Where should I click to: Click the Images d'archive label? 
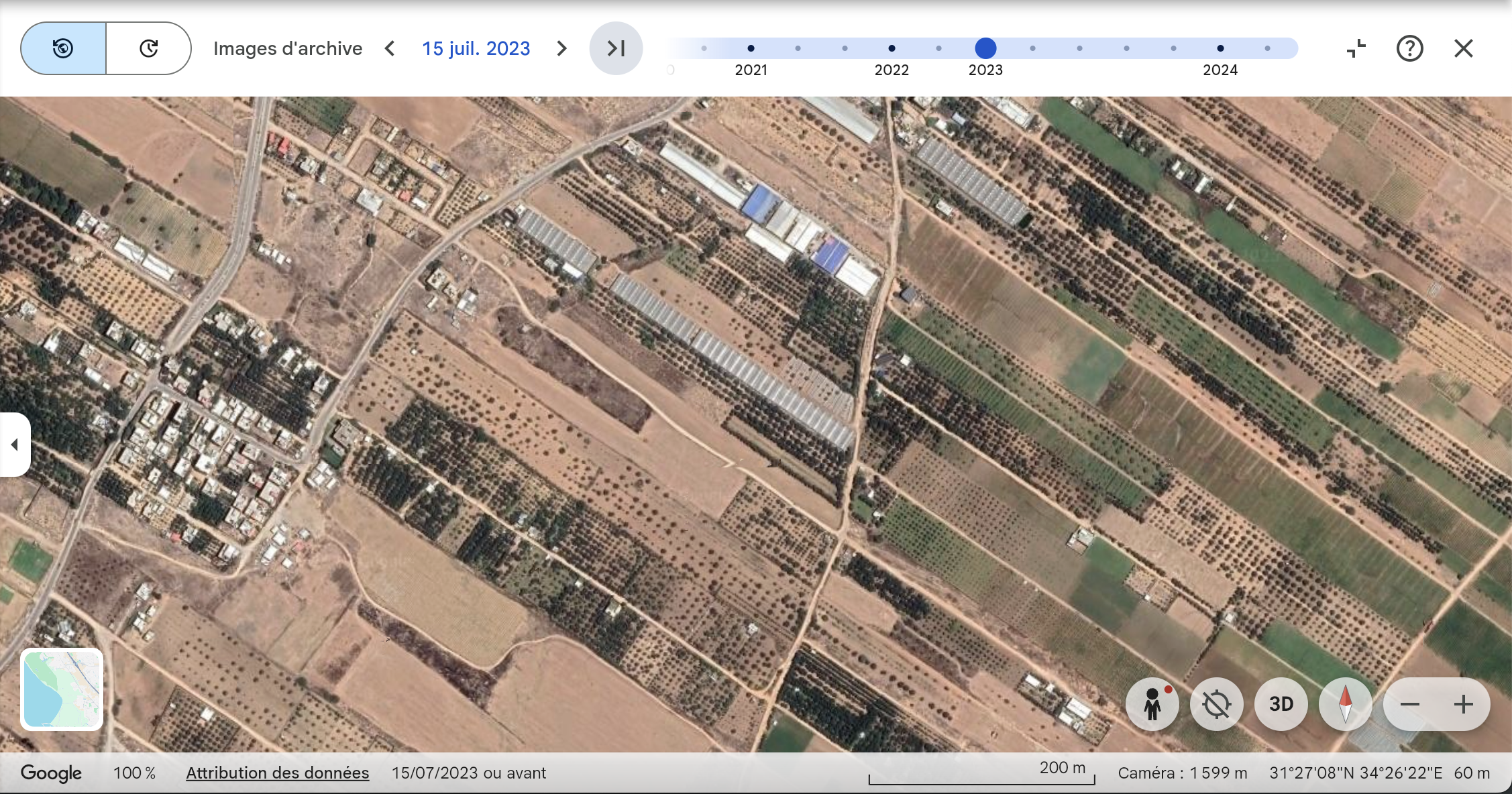click(x=288, y=48)
